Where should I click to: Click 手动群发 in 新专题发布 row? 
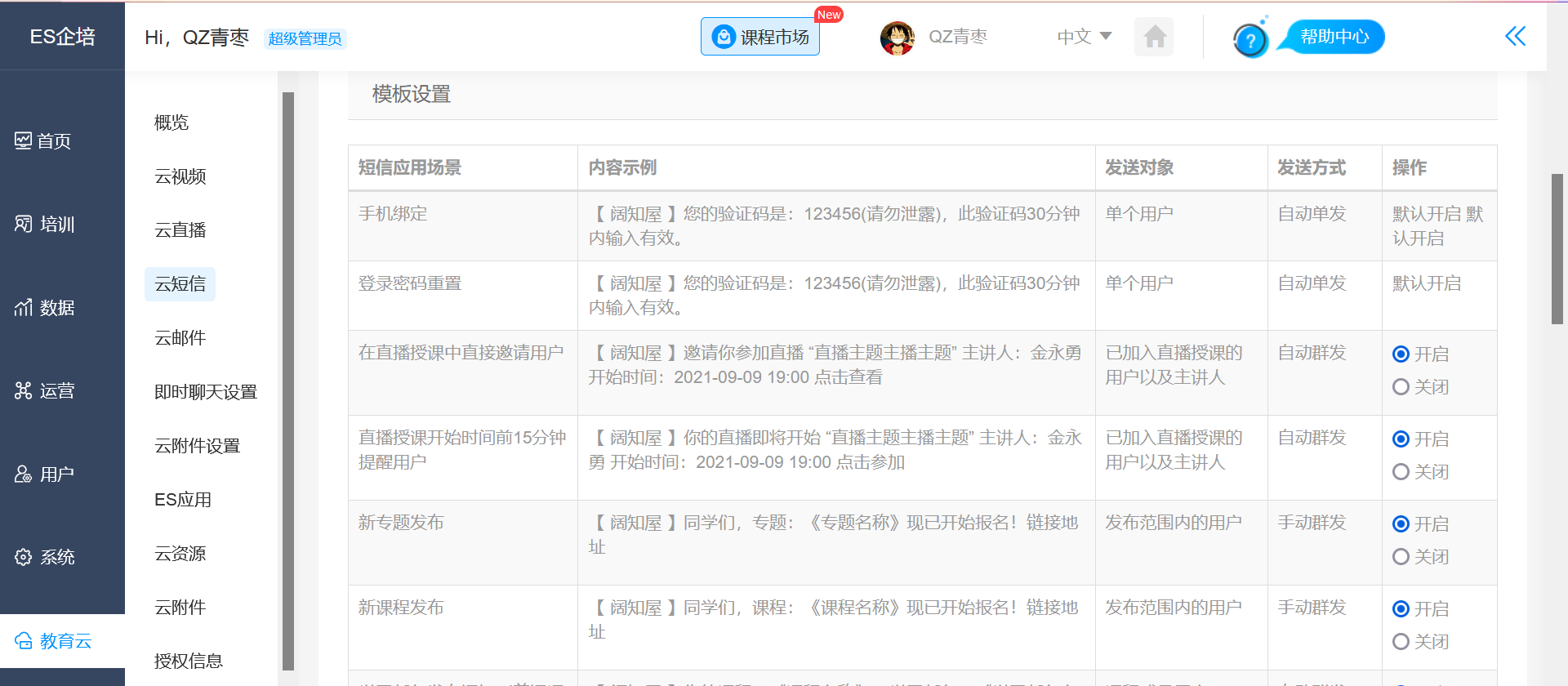(x=1312, y=523)
